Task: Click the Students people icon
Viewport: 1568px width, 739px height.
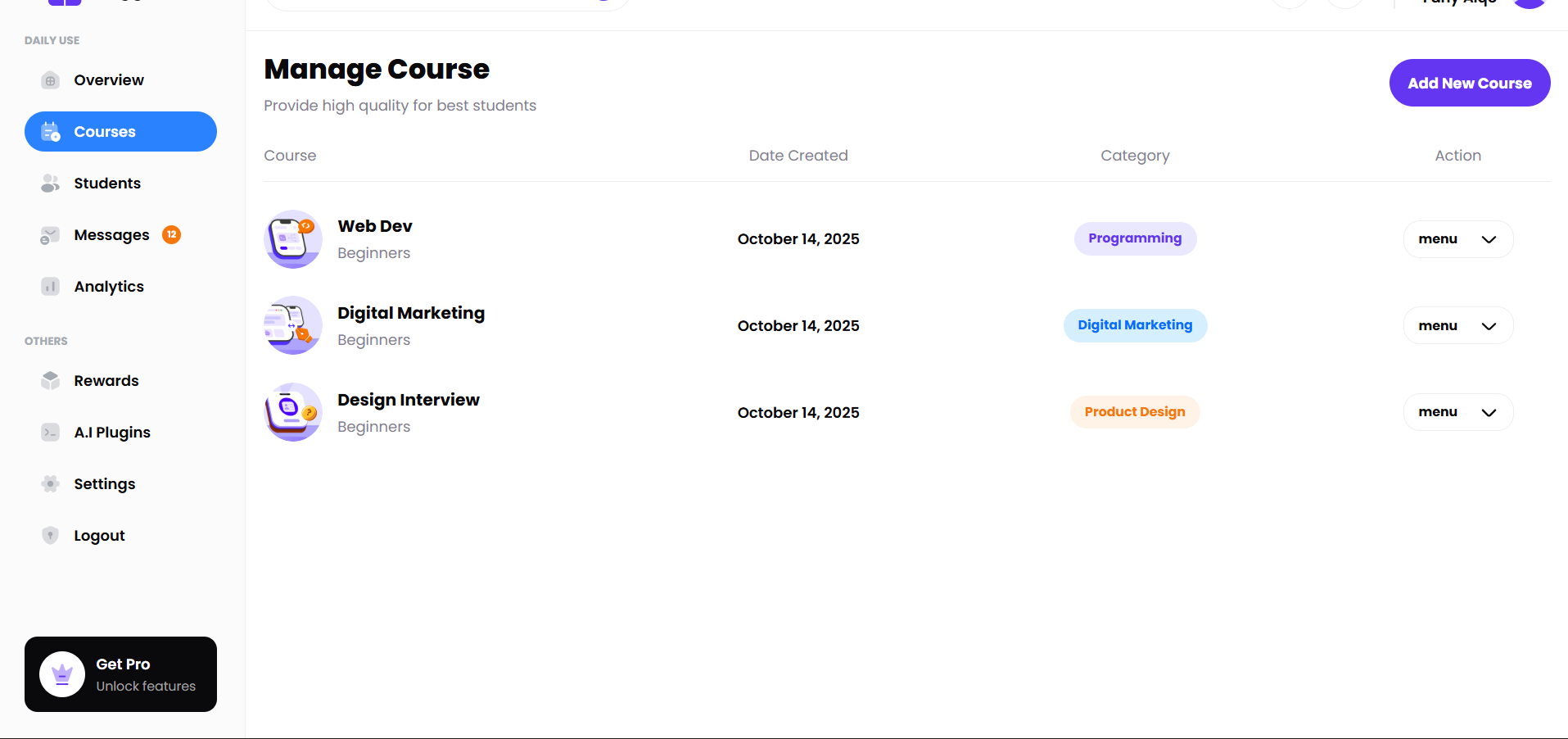Action: [x=50, y=184]
